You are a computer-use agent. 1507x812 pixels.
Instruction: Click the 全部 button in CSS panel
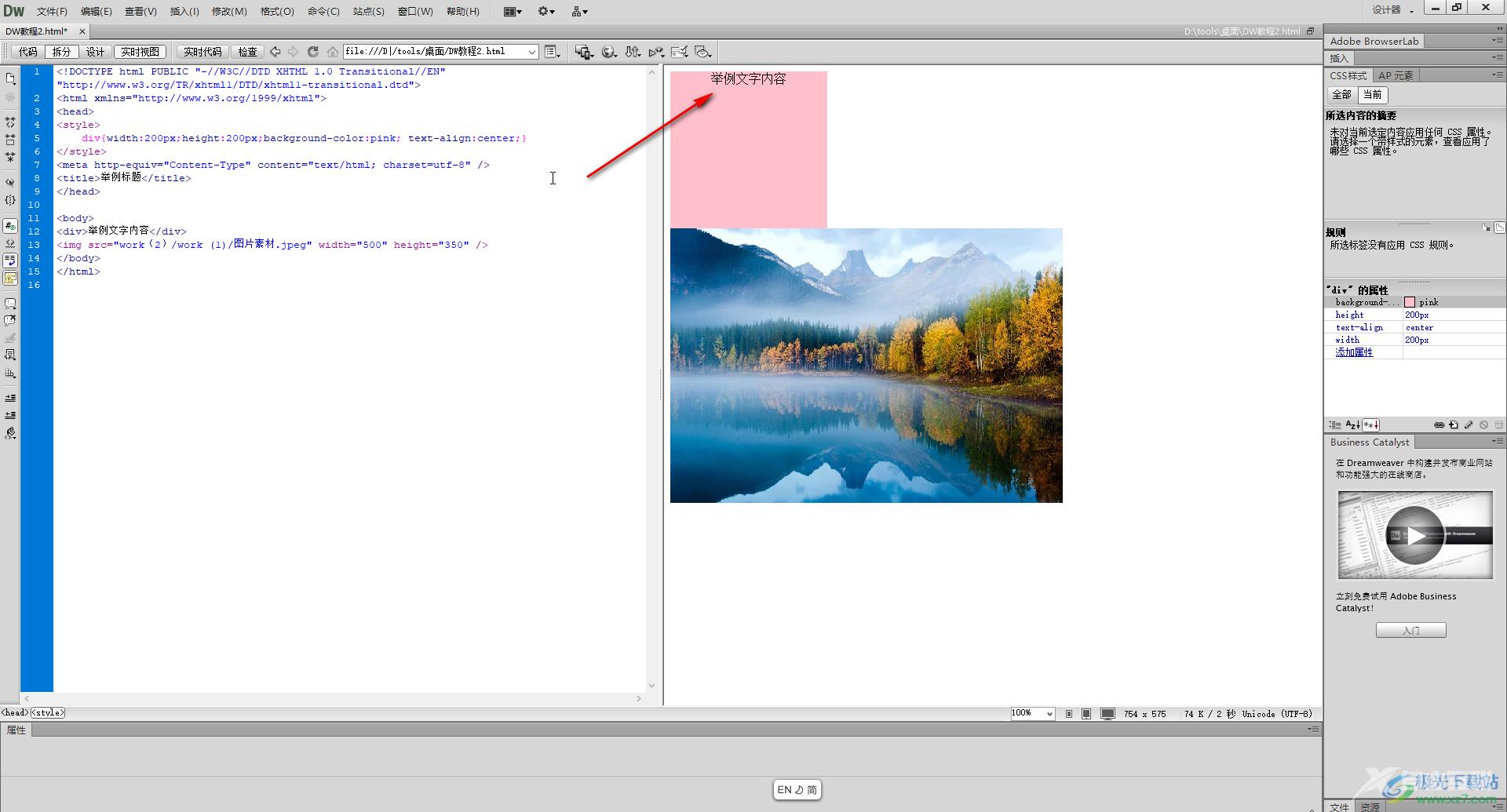point(1341,95)
